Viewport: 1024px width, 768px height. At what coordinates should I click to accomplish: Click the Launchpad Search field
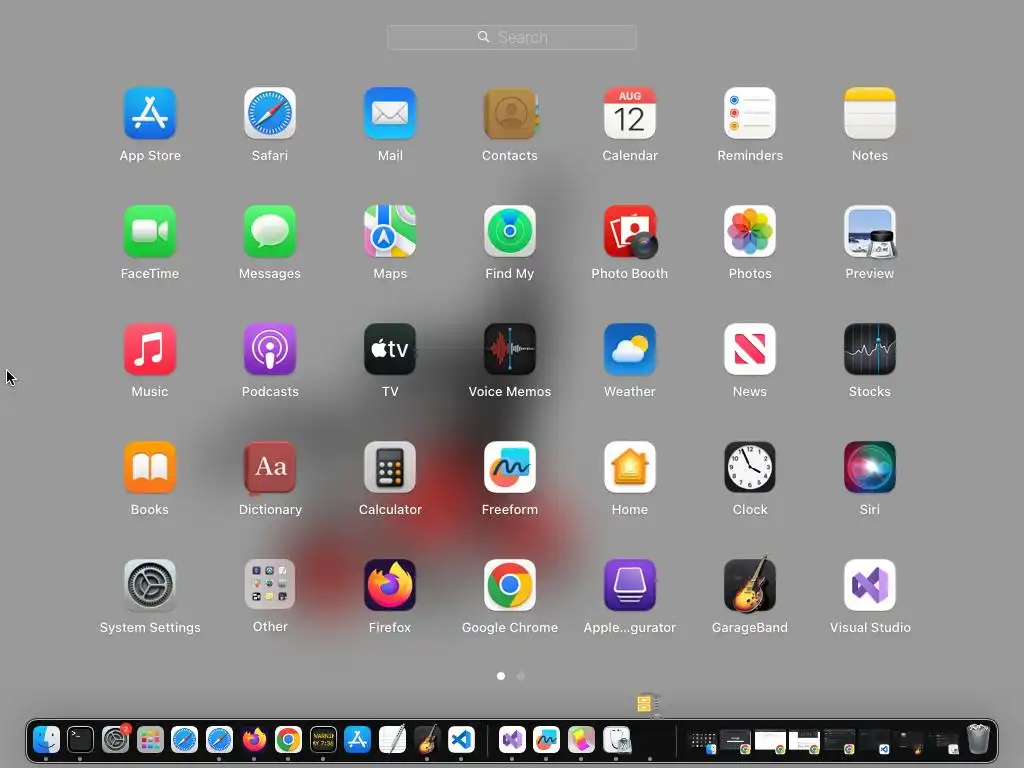pos(511,37)
